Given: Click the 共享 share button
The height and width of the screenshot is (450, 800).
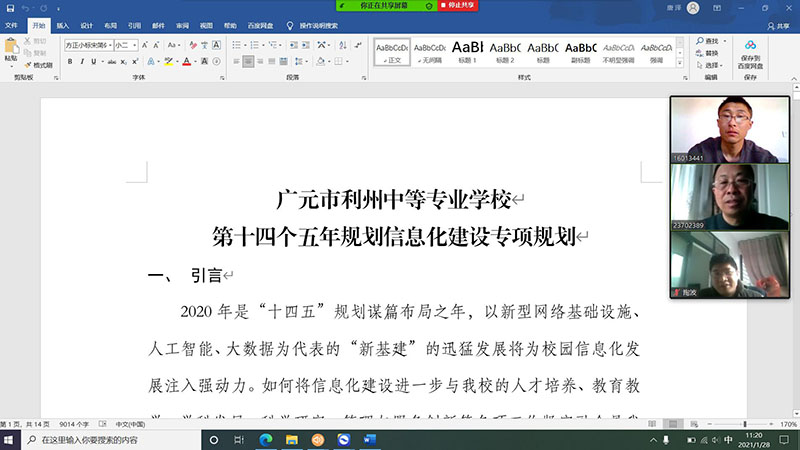Looking at the screenshot, I should 777,25.
